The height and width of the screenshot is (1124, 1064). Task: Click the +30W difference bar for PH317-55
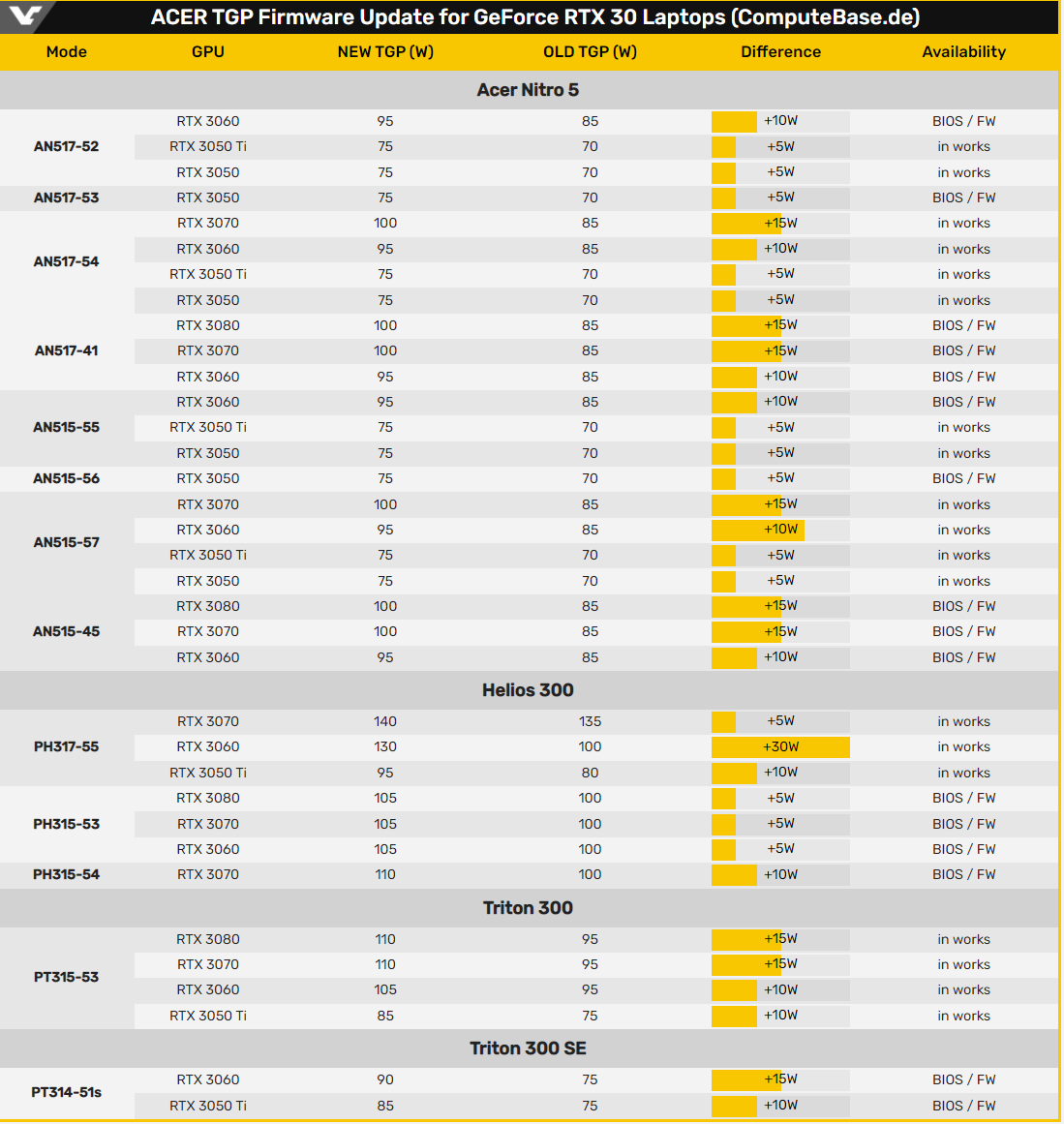tap(780, 747)
